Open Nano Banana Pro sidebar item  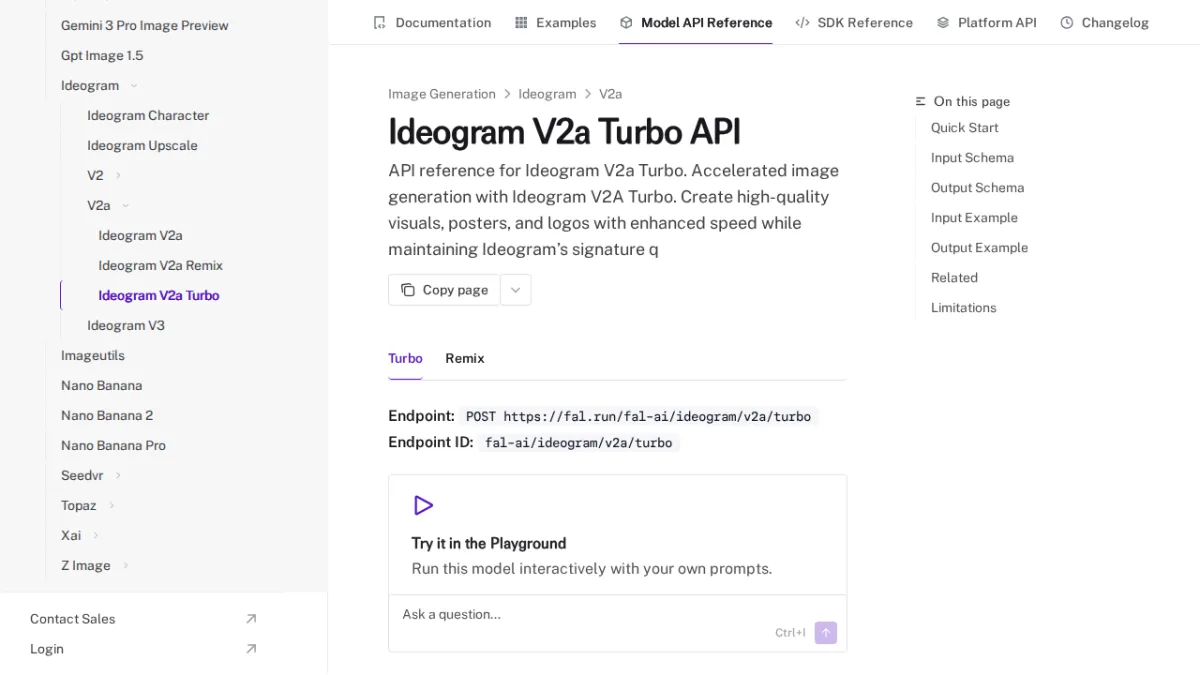click(113, 446)
